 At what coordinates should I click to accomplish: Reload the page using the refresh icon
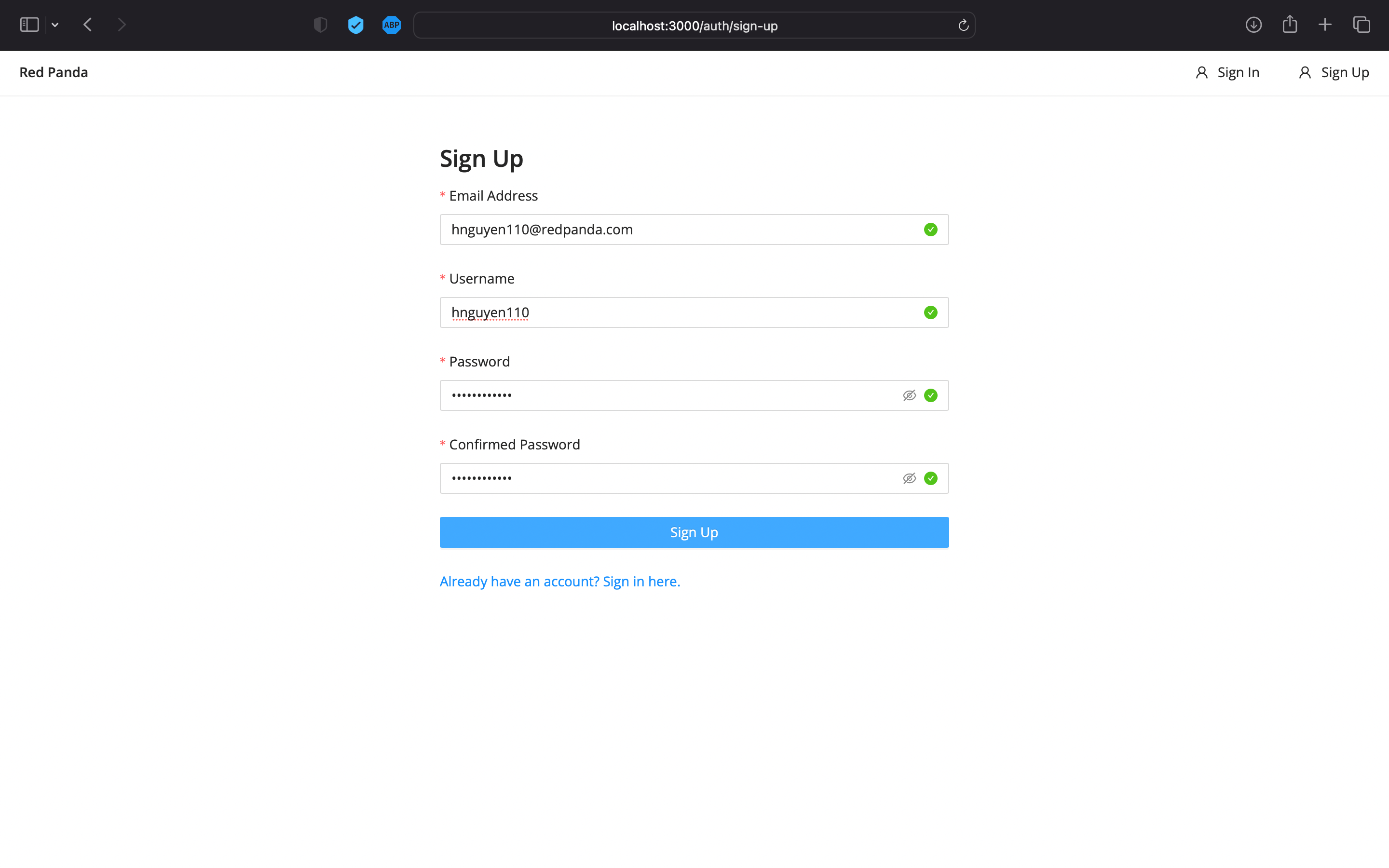point(963,25)
